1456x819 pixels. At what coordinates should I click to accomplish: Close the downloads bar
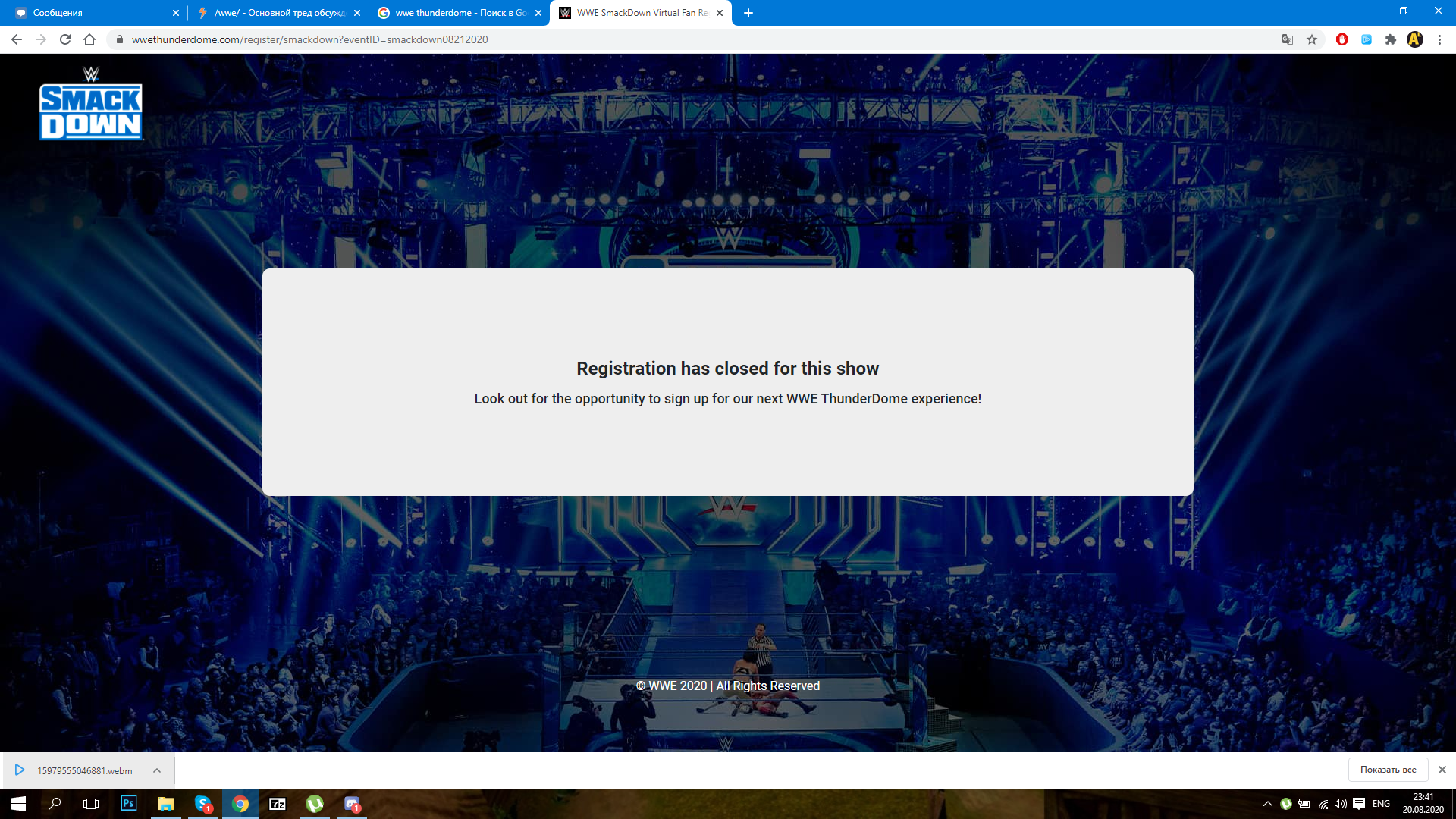pos(1442,770)
